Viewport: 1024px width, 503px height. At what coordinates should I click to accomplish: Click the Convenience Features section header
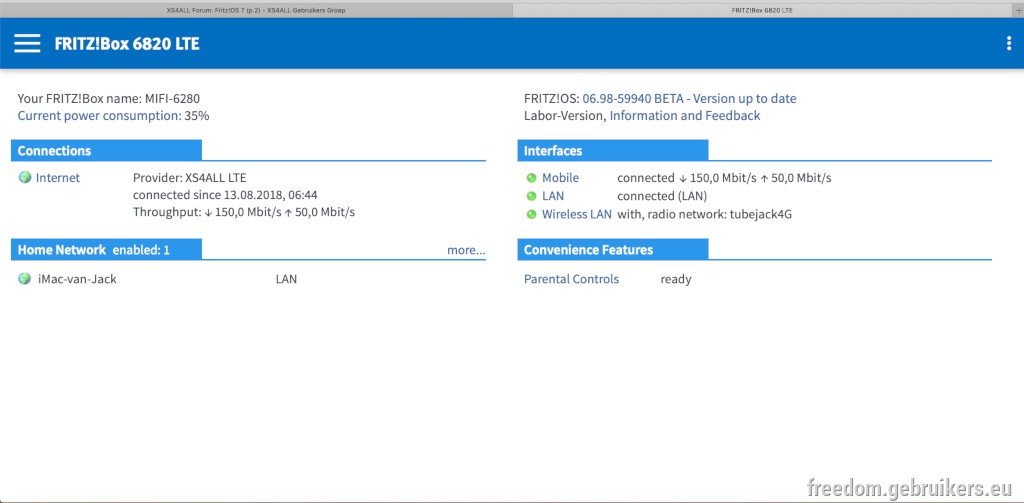pyautogui.click(x=613, y=250)
